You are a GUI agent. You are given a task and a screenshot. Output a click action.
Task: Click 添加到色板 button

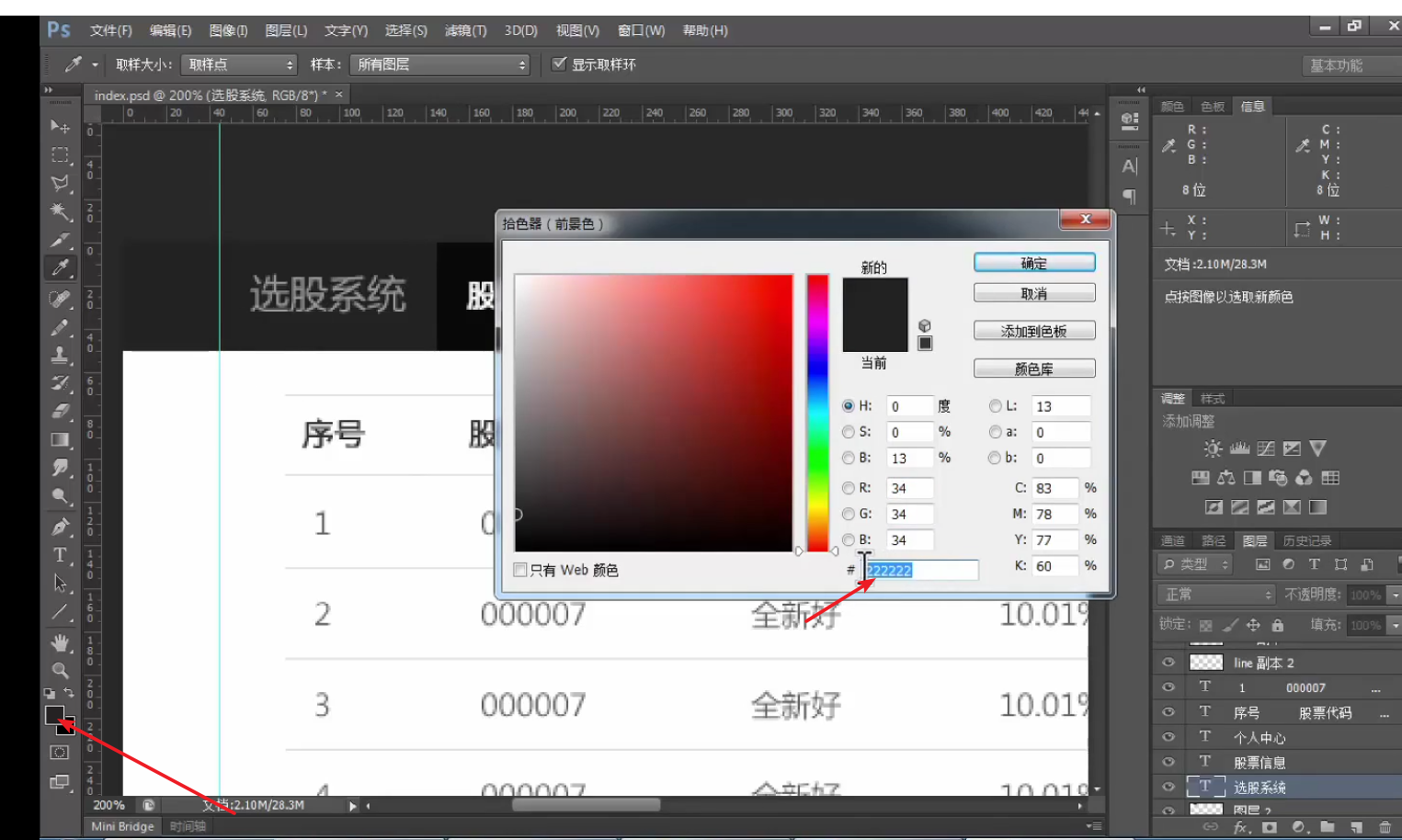point(1034,331)
